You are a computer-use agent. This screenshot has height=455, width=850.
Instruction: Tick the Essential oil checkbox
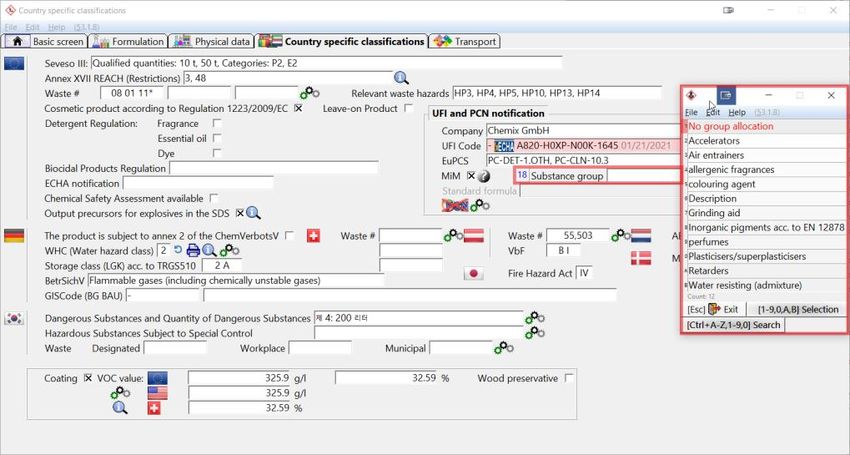tap(217, 138)
